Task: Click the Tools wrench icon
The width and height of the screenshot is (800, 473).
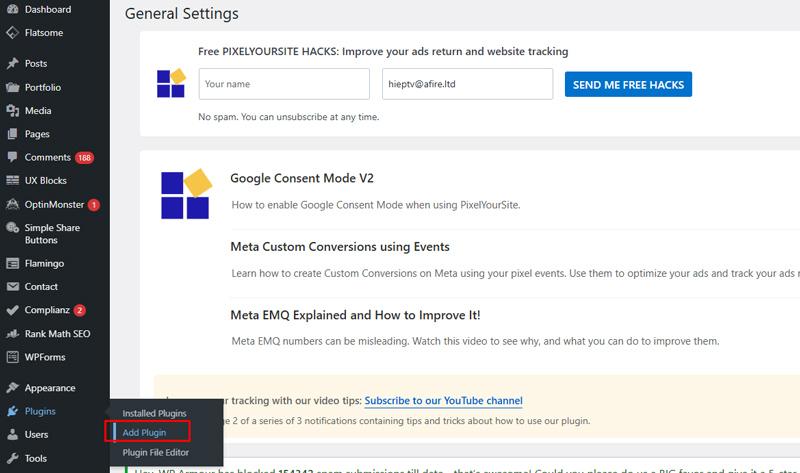Action: (12, 459)
